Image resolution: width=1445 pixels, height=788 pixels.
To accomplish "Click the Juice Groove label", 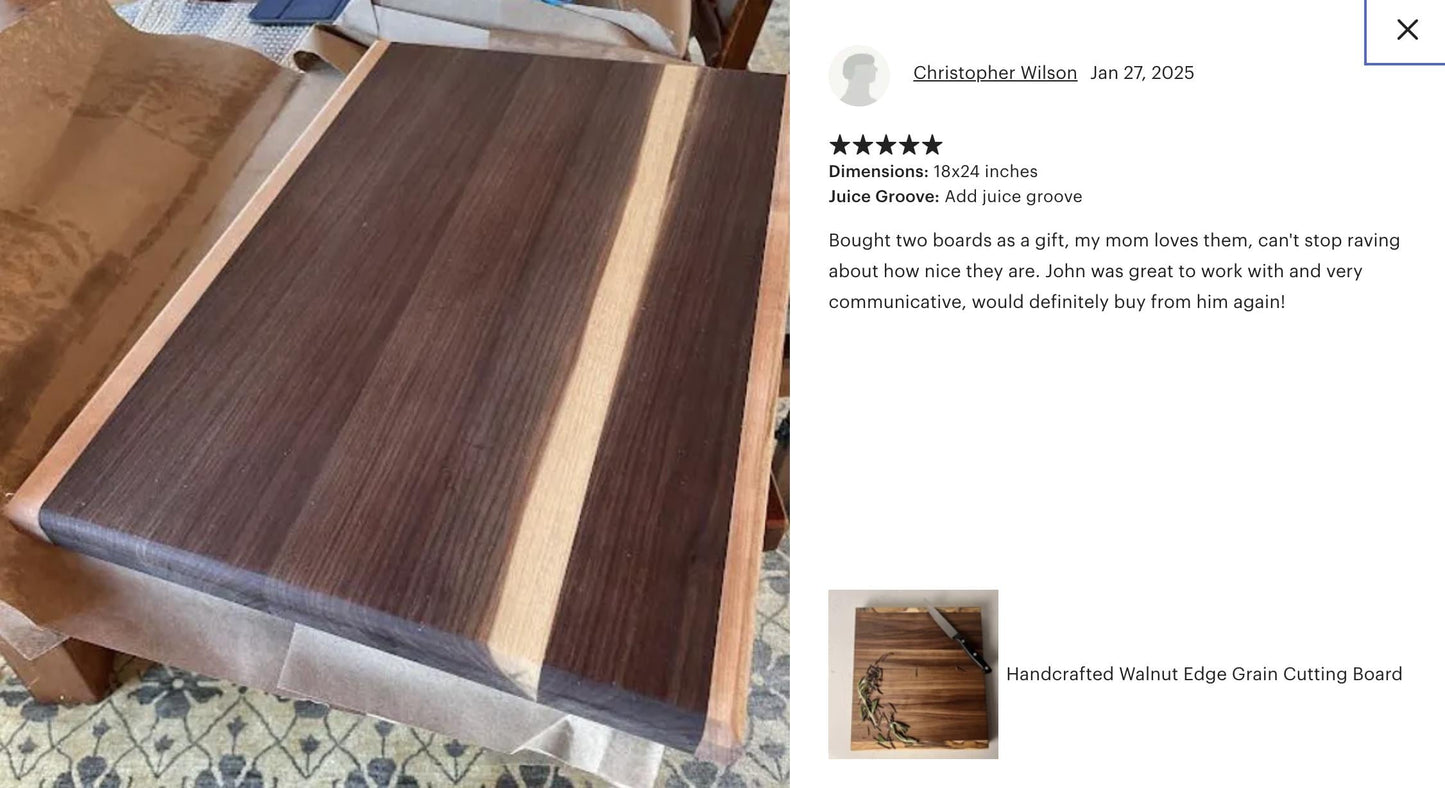I will pos(884,196).
